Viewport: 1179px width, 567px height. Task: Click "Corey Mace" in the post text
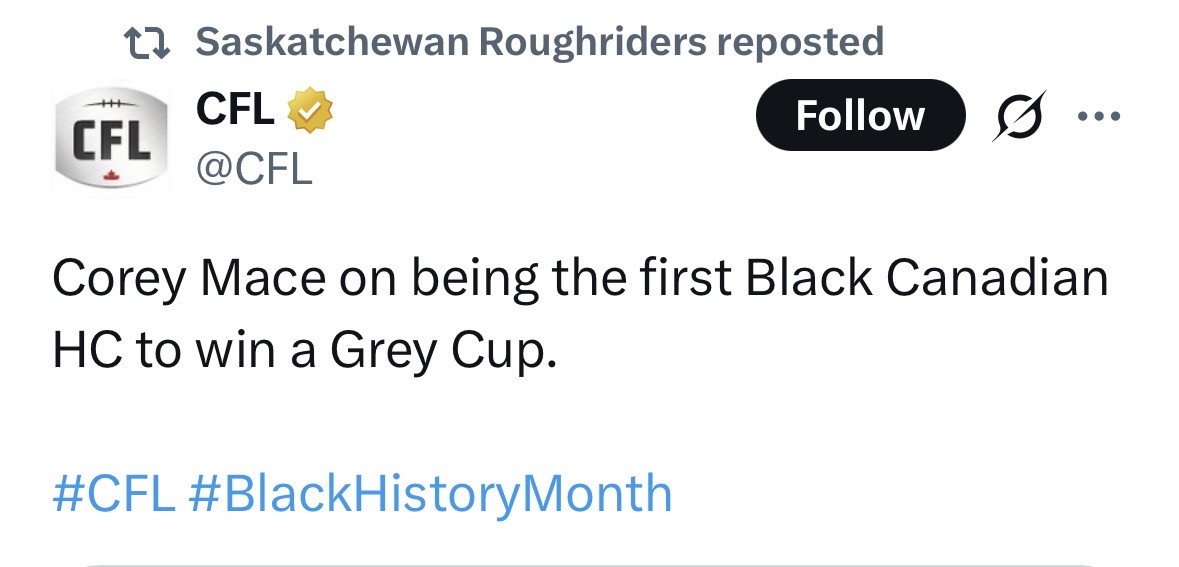[x=188, y=280]
